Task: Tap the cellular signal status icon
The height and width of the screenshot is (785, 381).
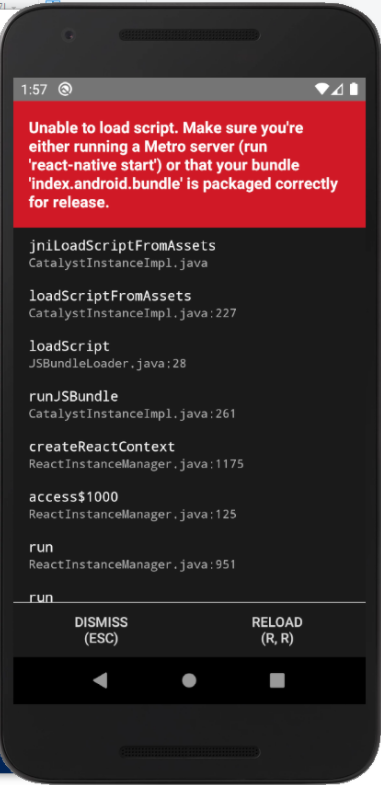Action: click(337, 89)
